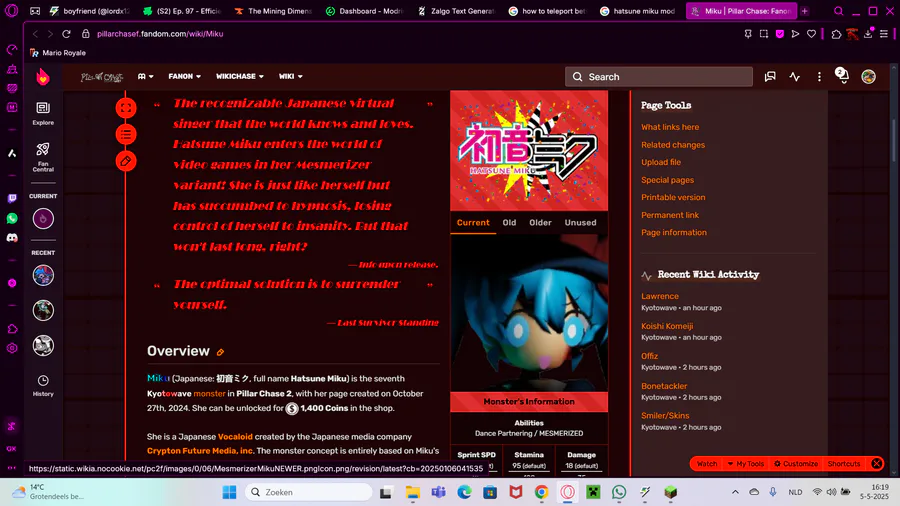This screenshot has height=506, width=900.
Task: Open the three-dots more menu in wiki header
Action: point(819,76)
